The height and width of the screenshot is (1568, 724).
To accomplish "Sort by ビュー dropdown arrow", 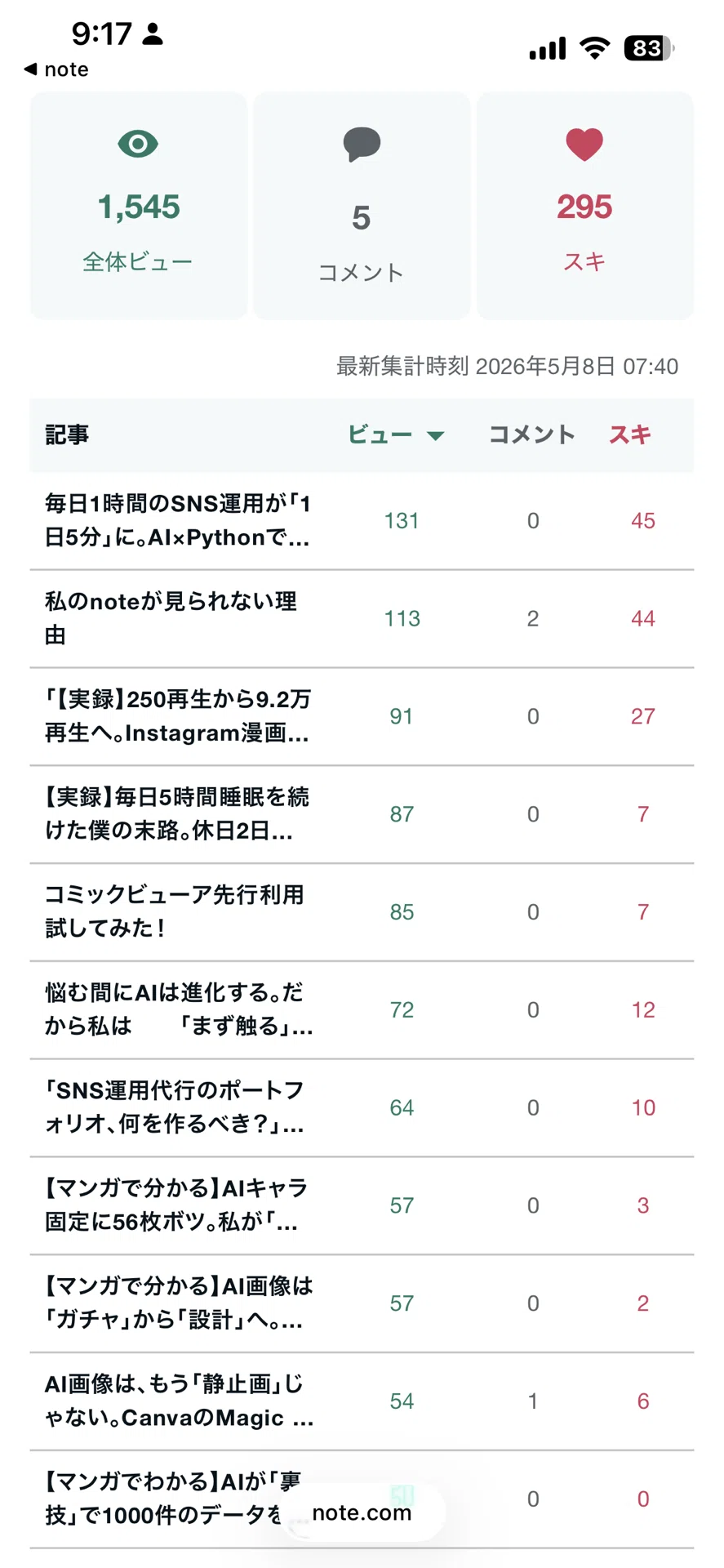I will [436, 435].
